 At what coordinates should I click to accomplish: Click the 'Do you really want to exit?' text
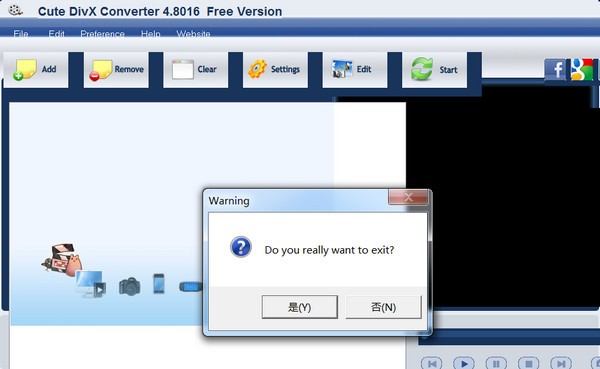click(x=329, y=250)
